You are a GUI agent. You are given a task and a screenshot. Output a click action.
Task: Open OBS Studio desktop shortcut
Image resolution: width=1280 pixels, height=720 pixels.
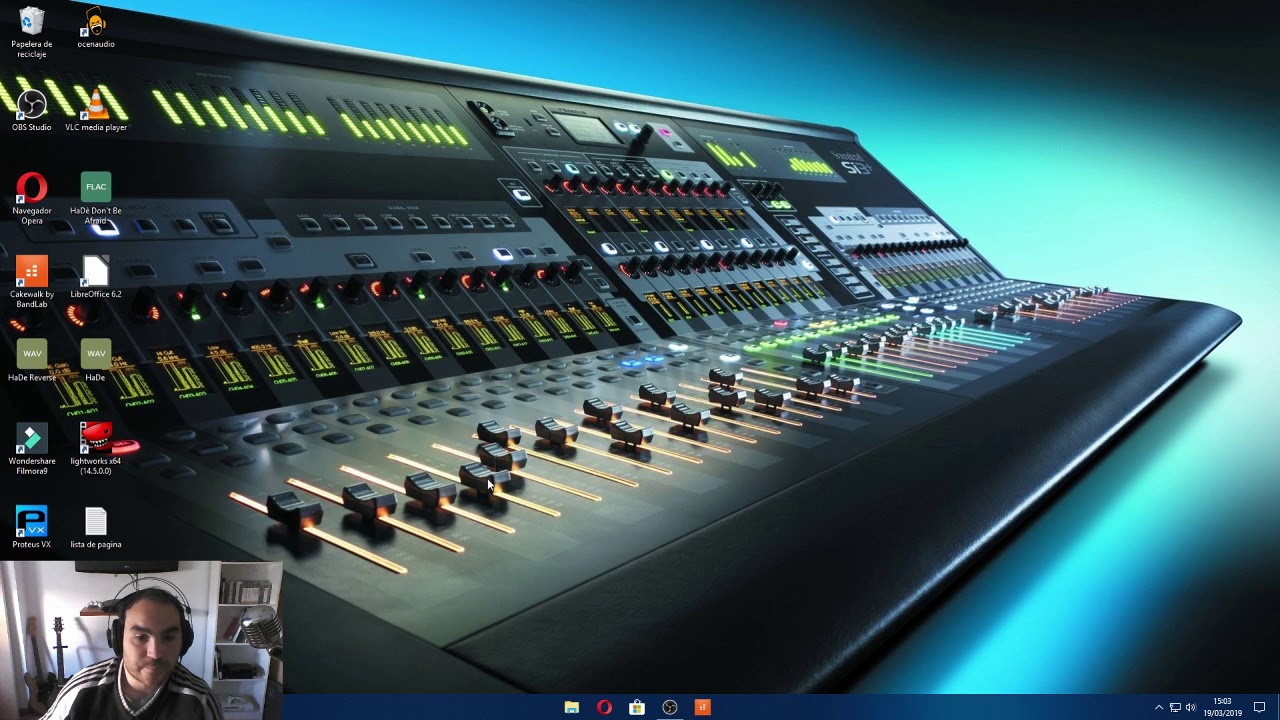point(31,110)
